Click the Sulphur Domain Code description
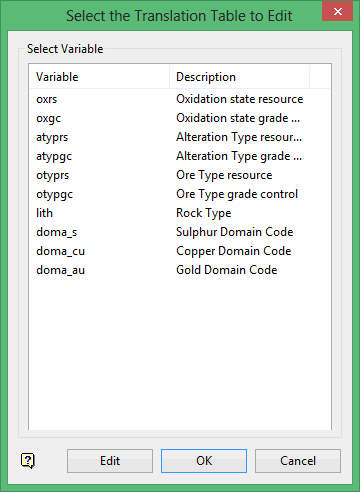 235,232
